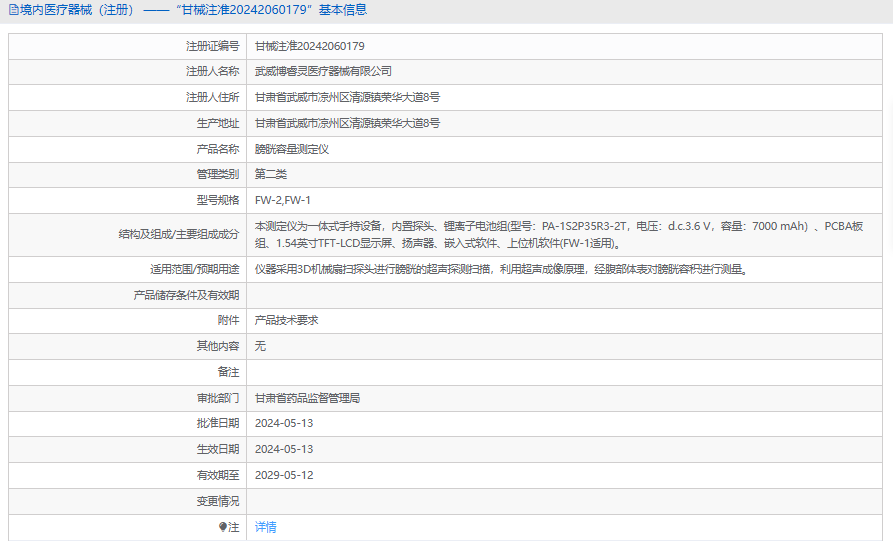The height and width of the screenshot is (541, 893).
Task: Click the 批准日期 row label
Action: click(217, 424)
